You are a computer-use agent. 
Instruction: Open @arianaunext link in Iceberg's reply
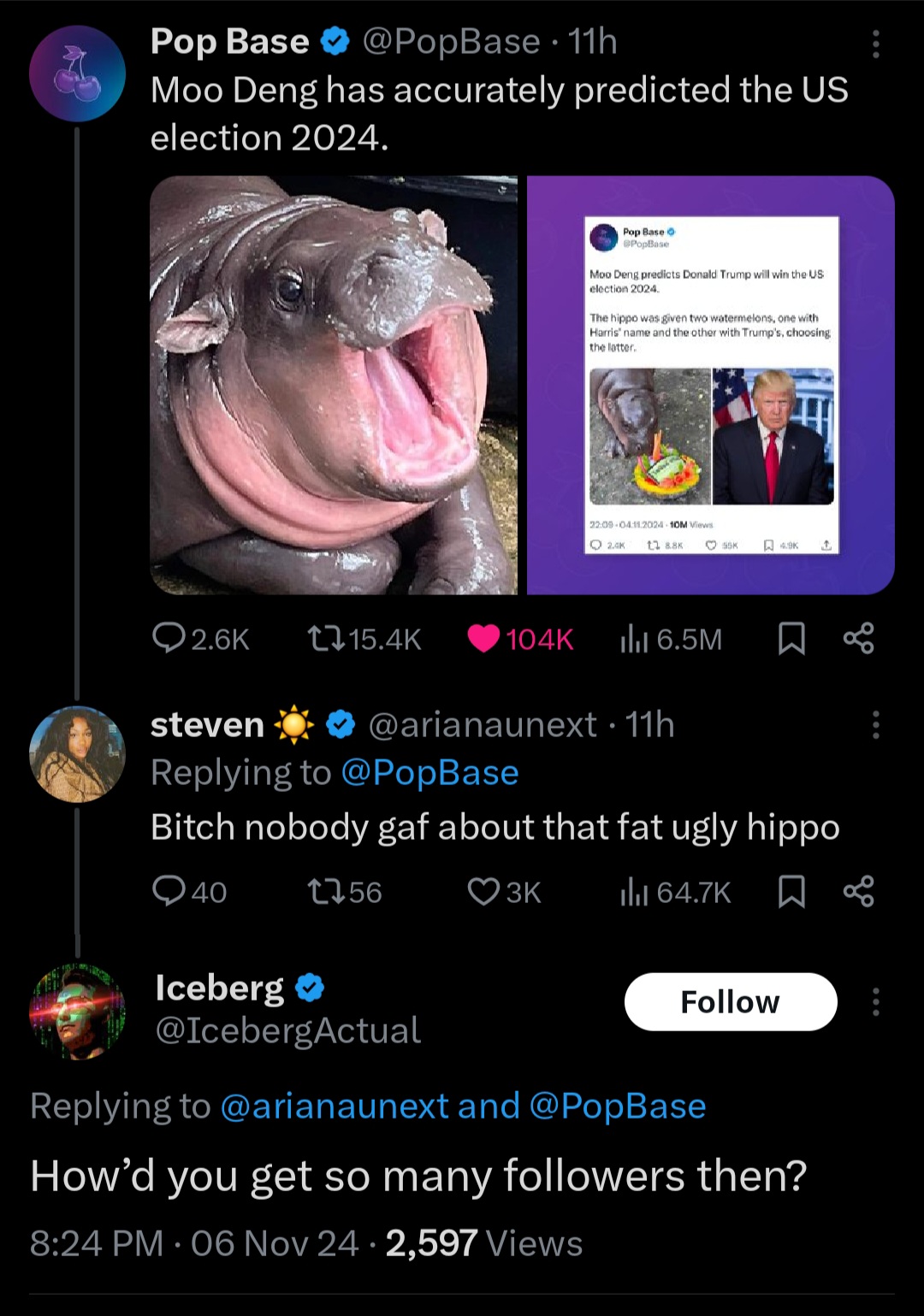(x=335, y=1107)
